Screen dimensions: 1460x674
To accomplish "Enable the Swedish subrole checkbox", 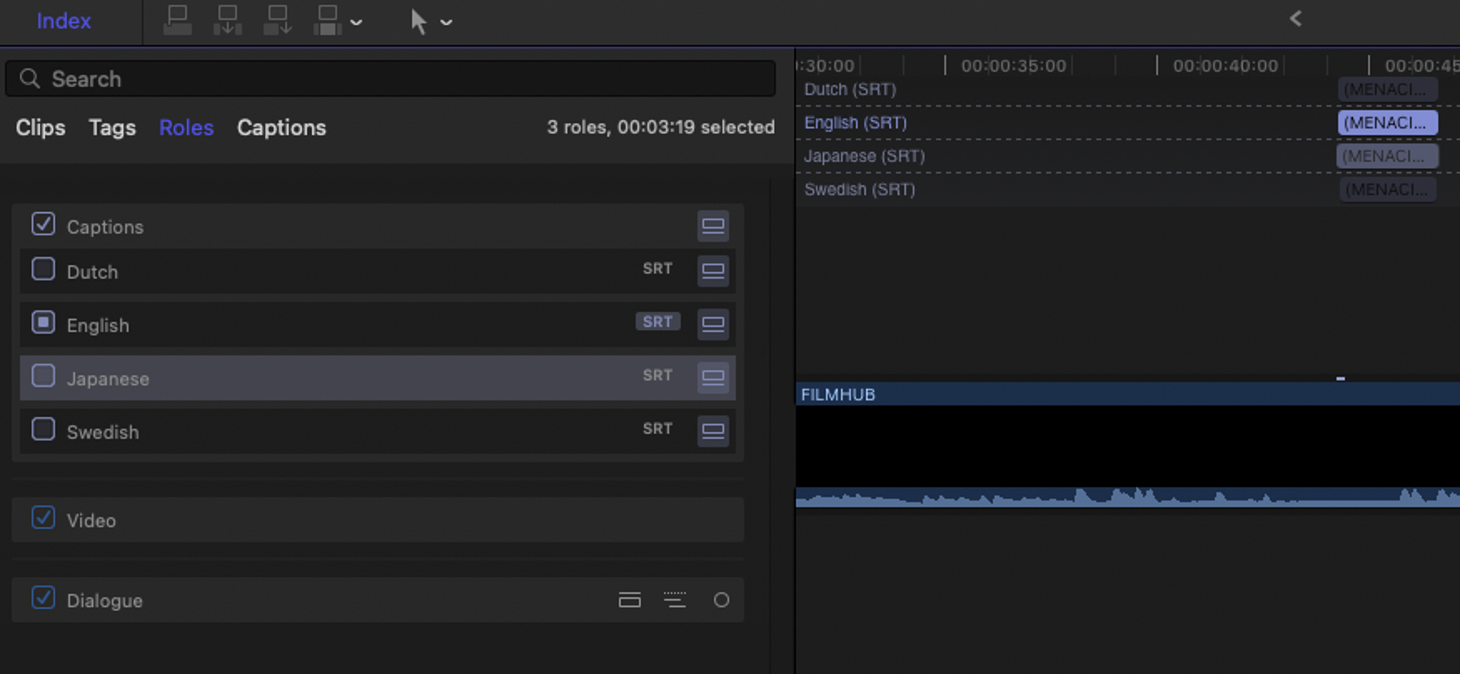I will click(43, 429).
